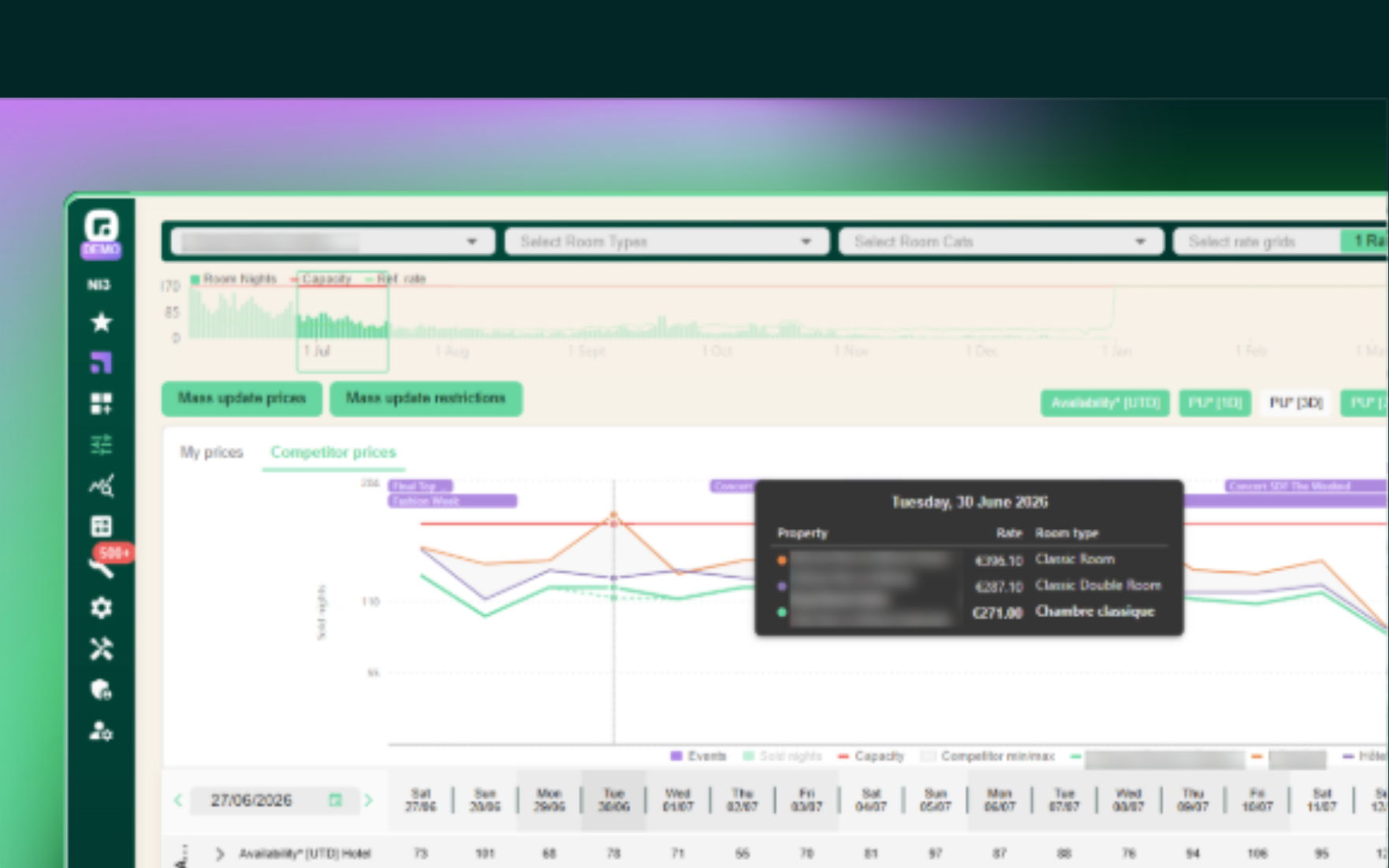Click the date range window on overview chart
The height and width of the screenshot is (868, 1389).
tap(343, 321)
